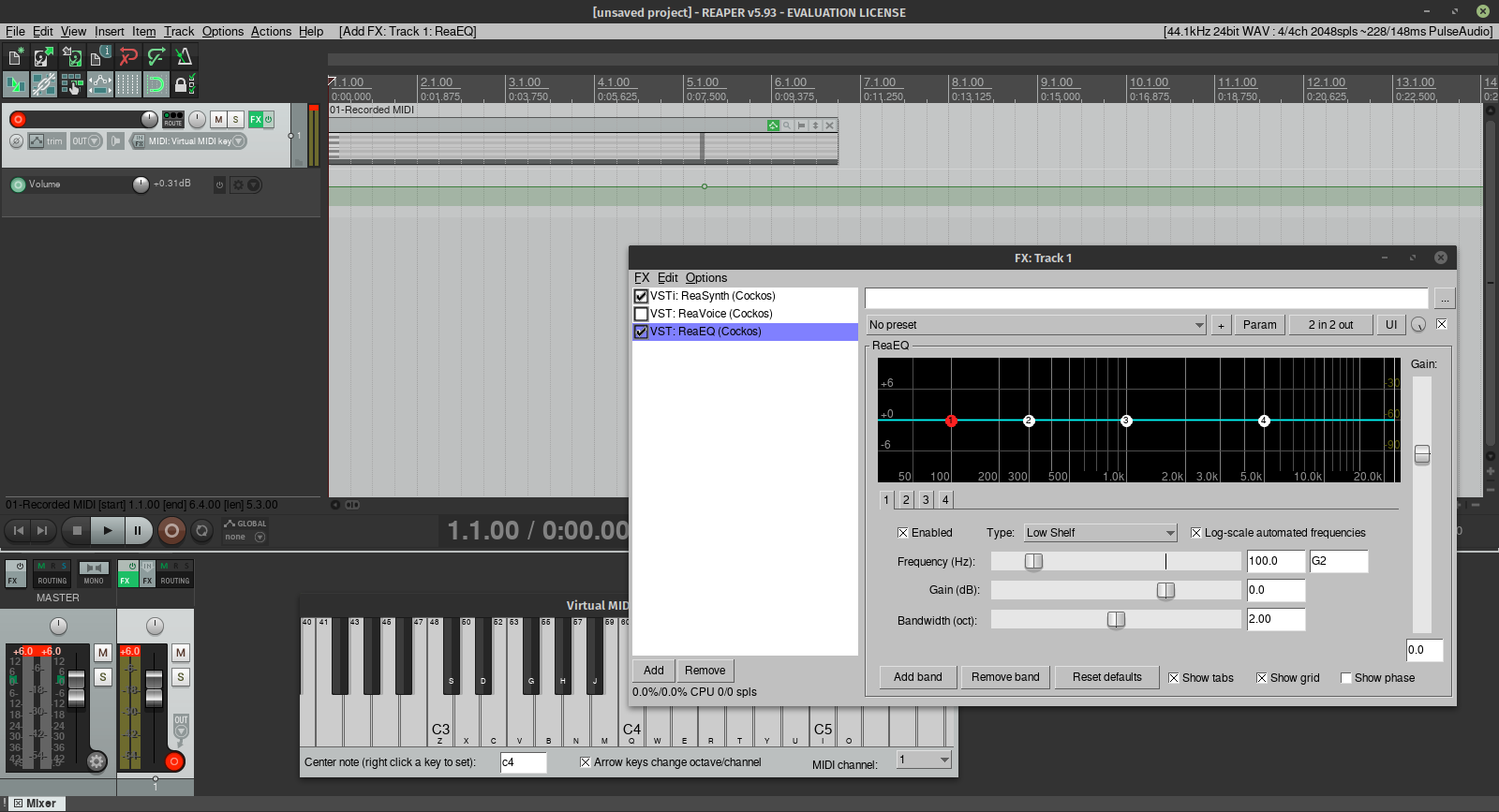Click the Save project toolbar icon

pyautogui.click(x=71, y=57)
